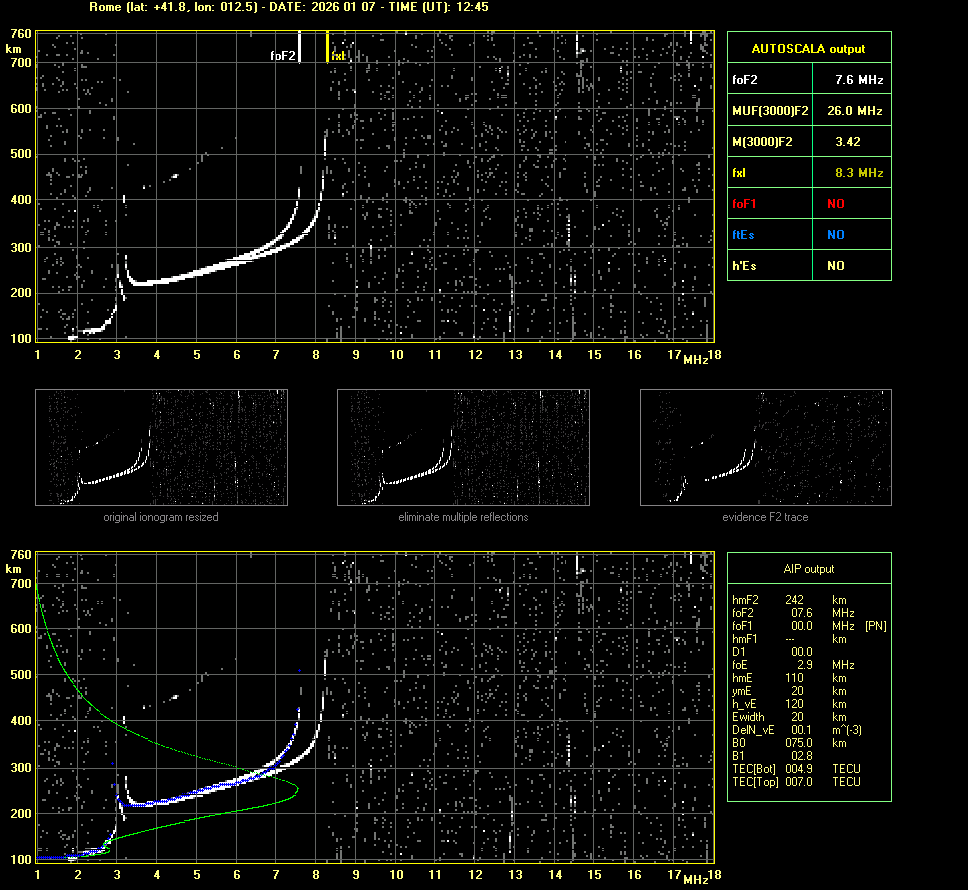The width and height of the screenshot is (968, 890).
Task: Open the evidence F2 trace thumbnail
Action: 765,447
